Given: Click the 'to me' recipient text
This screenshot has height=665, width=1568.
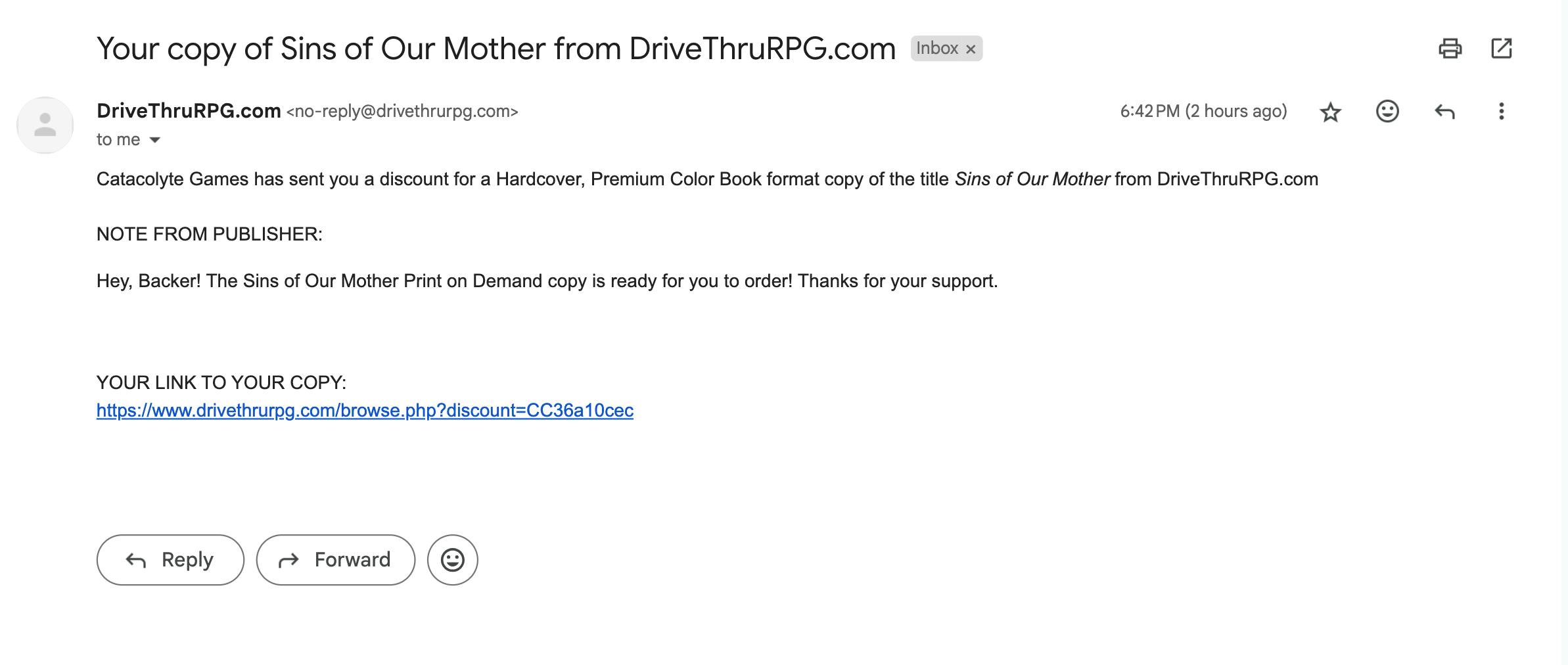Looking at the screenshot, I should click(x=118, y=140).
